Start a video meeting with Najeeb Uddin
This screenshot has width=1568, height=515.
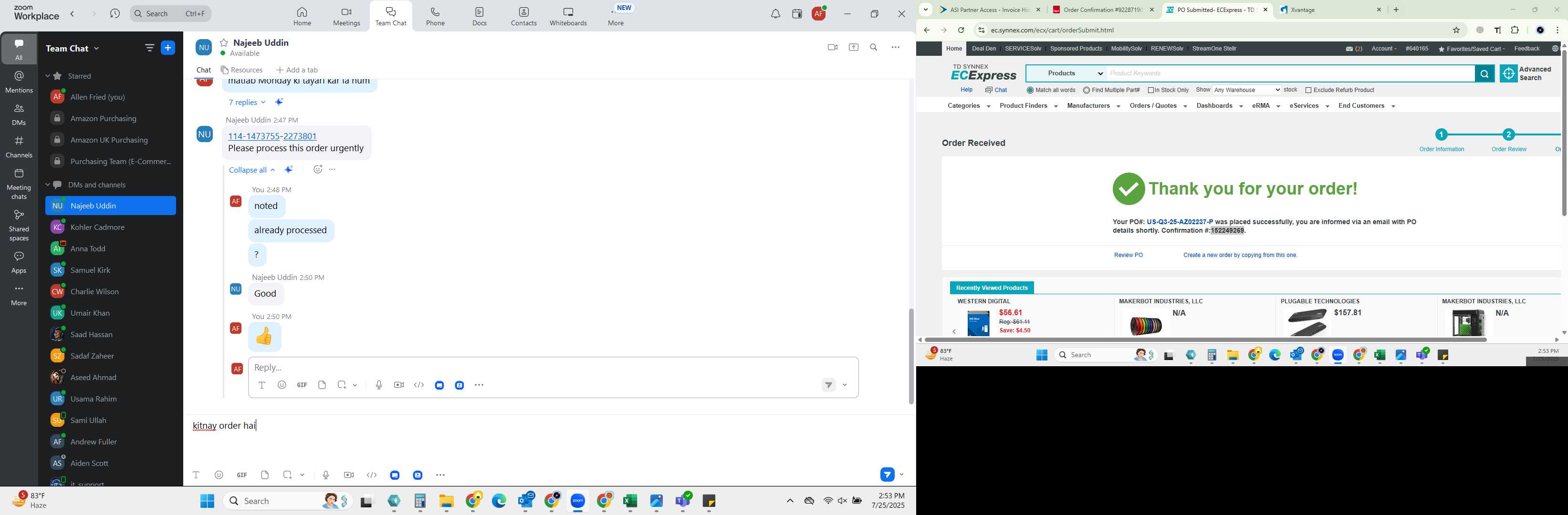click(832, 47)
